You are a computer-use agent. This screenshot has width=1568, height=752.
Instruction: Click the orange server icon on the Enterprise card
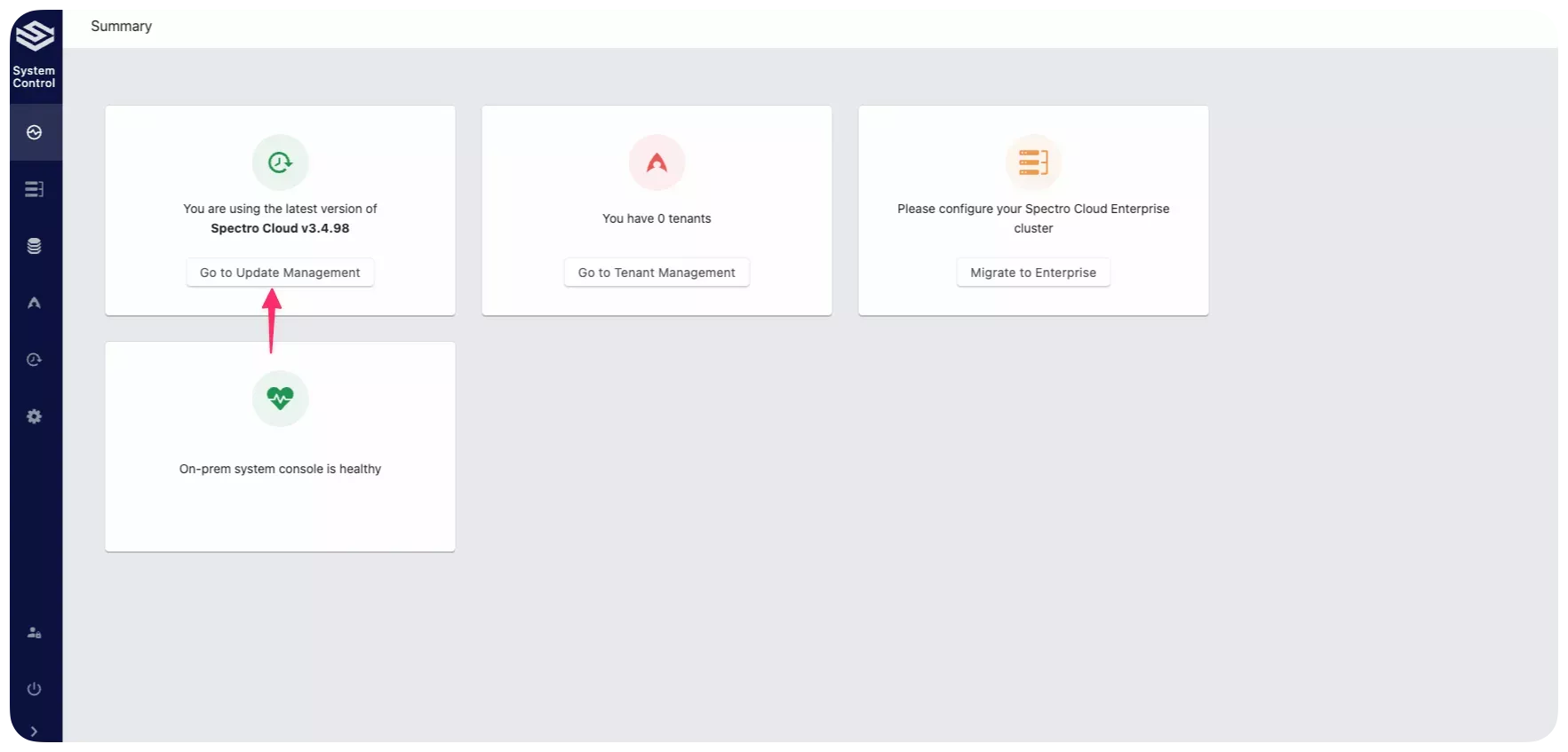click(x=1033, y=162)
